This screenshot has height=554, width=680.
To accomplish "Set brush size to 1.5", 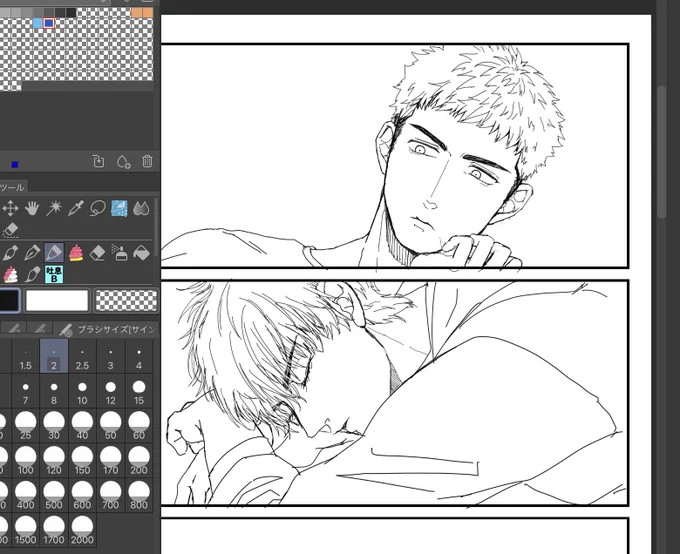I will 26,357.
